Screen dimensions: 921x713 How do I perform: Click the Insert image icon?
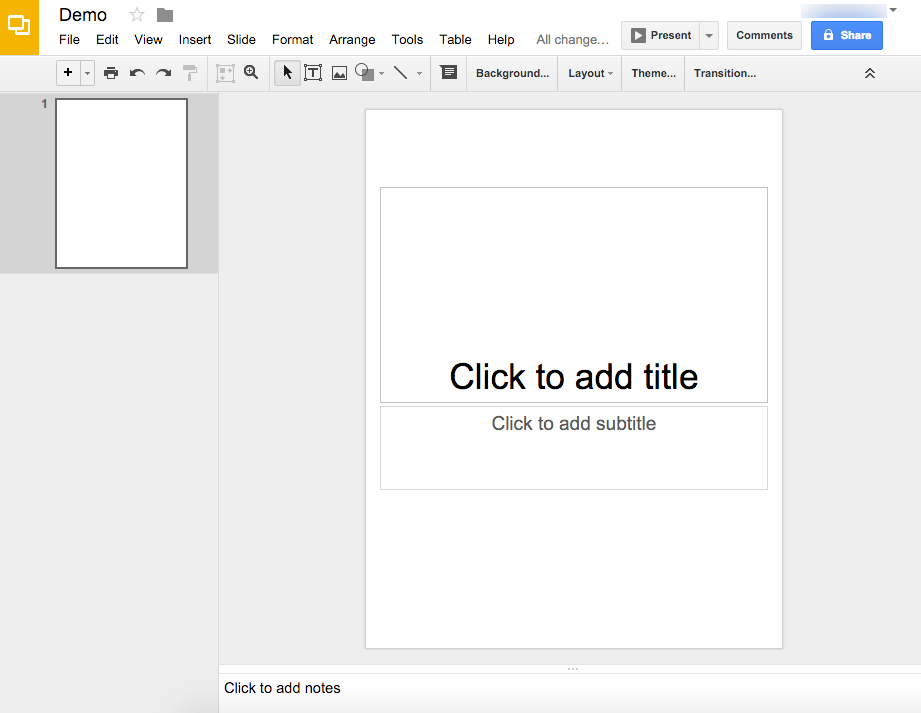click(x=339, y=72)
